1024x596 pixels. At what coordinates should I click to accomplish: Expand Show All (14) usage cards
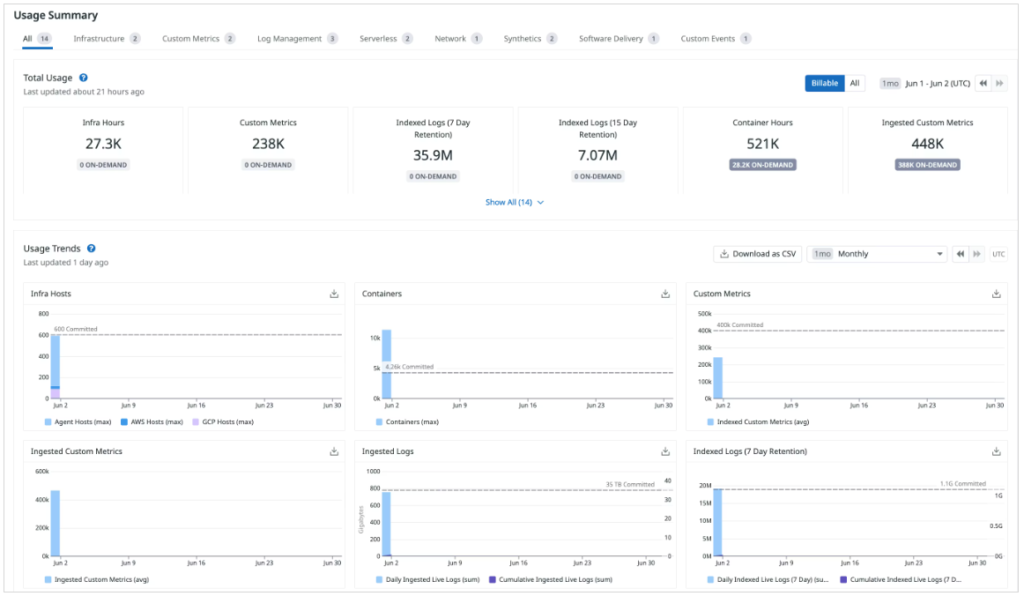tap(514, 202)
